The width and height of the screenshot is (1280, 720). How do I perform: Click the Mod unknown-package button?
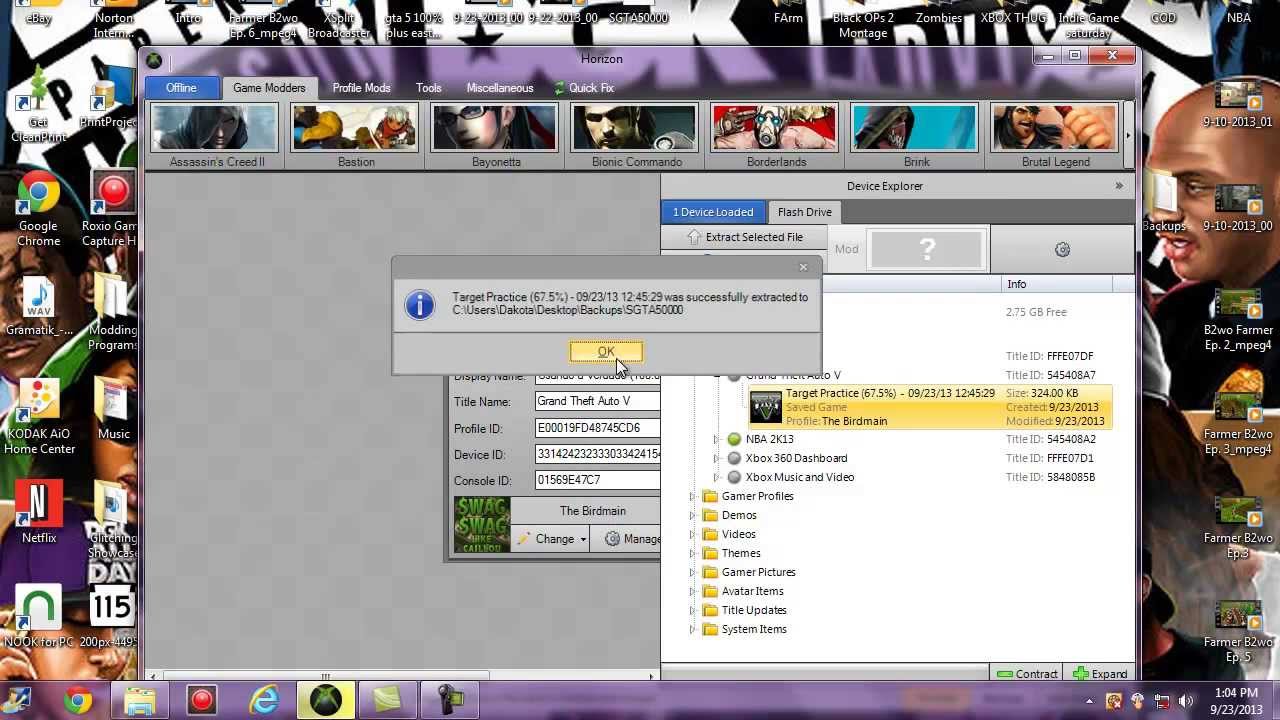coord(927,249)
